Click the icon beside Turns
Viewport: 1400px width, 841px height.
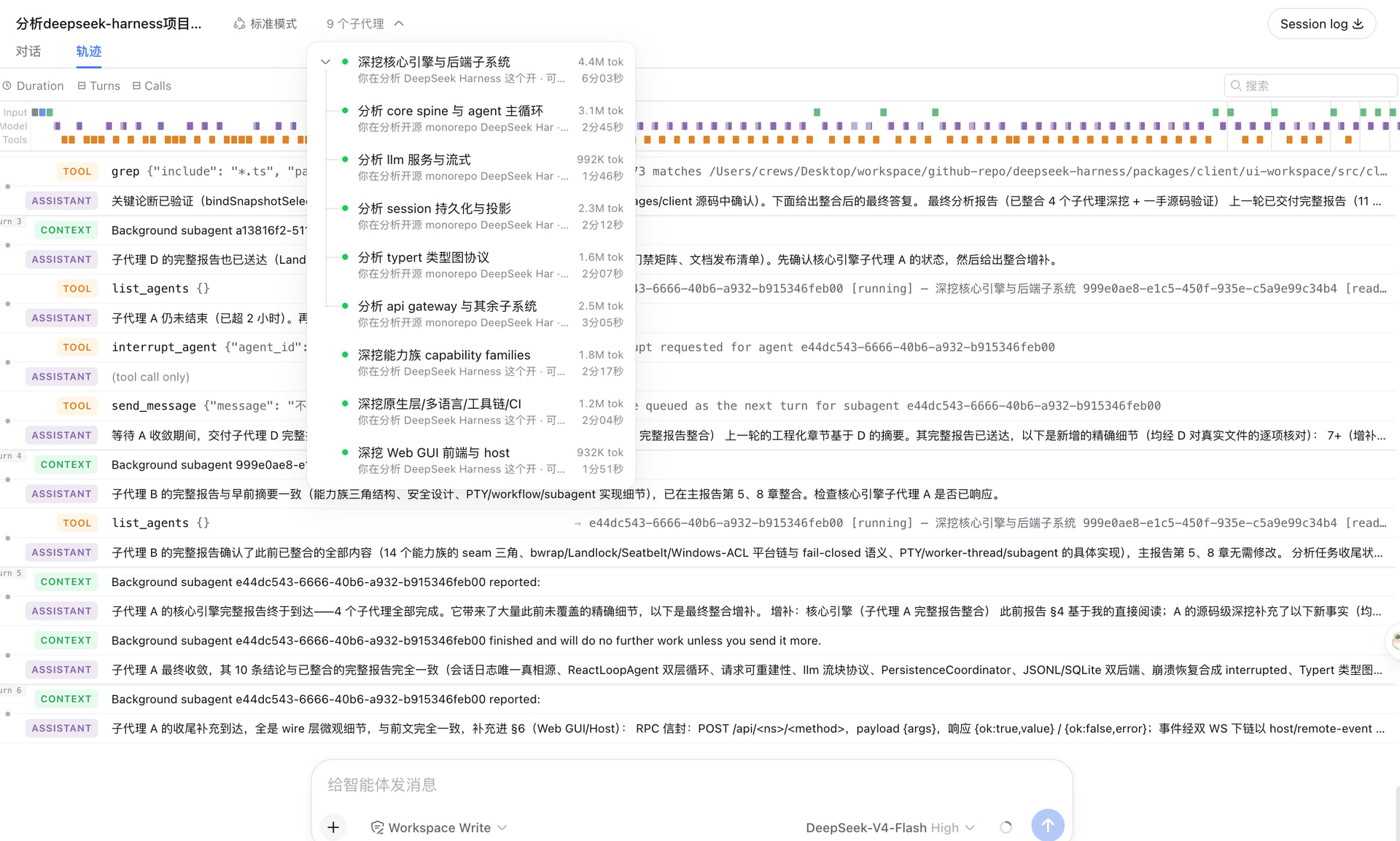point(82,86)
